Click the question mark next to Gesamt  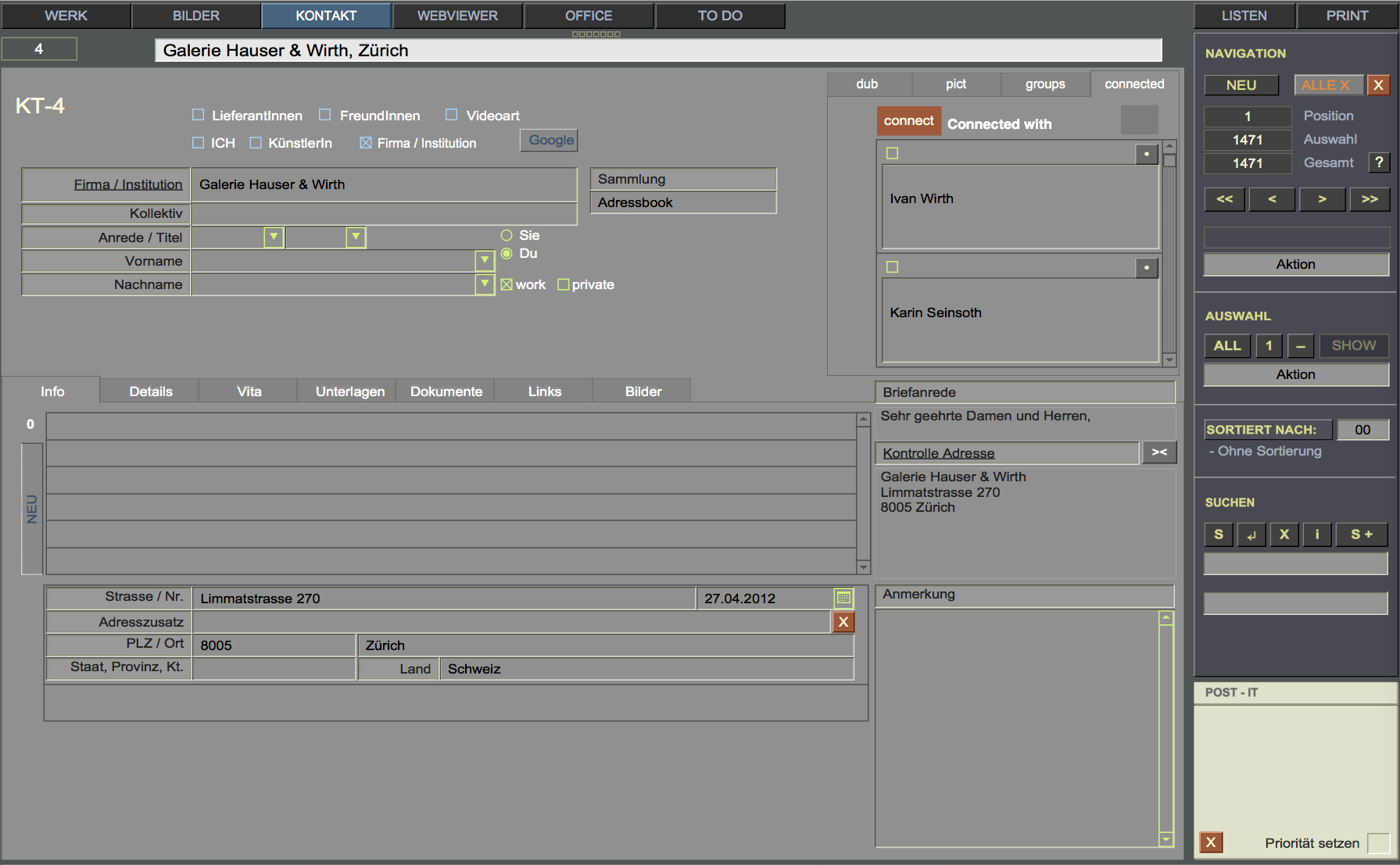click(x=1379, y=163)
